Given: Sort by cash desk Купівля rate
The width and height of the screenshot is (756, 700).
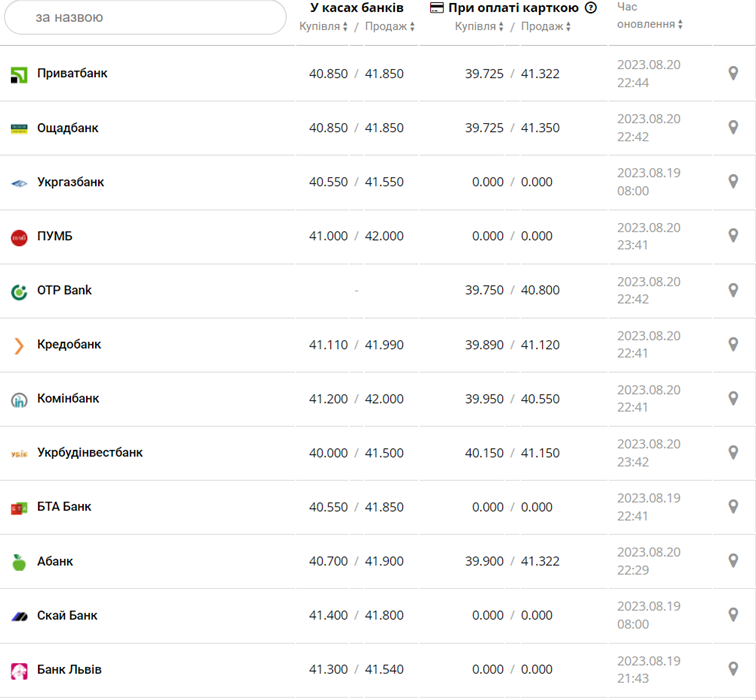Looking at the screenshot, I should [x=323, y=27].
